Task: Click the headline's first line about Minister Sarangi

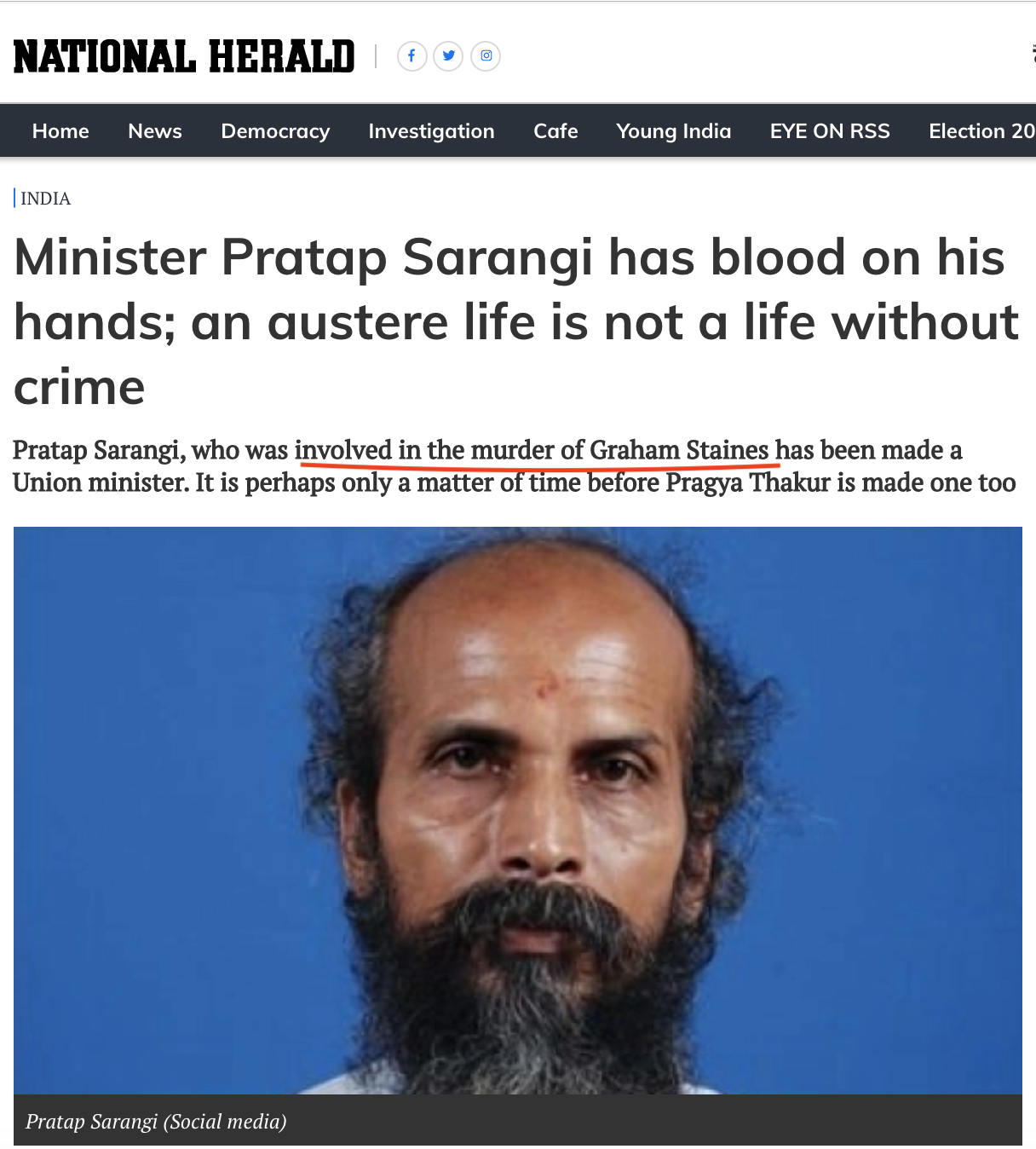Action: [509, 257]
